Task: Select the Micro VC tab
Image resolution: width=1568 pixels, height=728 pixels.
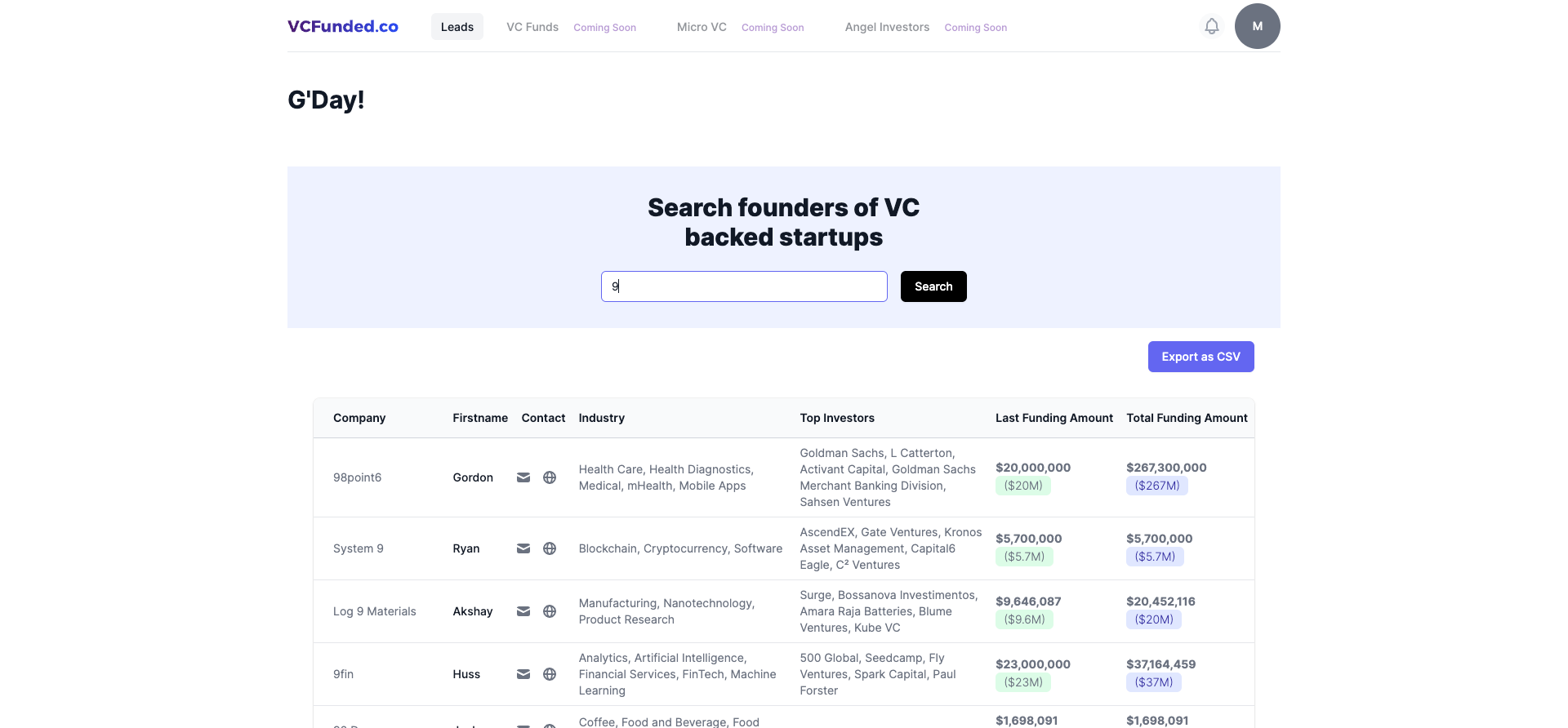Action: (x=702, y=27)
